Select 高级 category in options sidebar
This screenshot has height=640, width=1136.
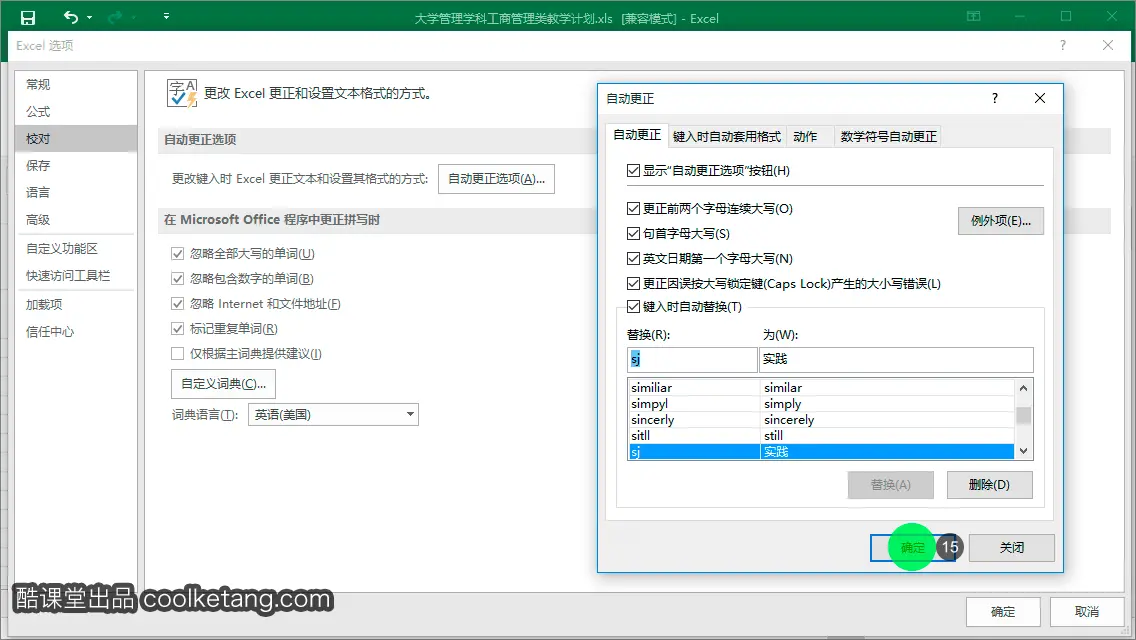coord(75,220)
